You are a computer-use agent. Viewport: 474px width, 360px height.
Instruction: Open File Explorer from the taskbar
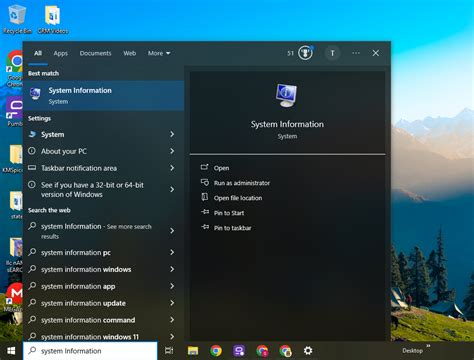[x=193, y=351]
